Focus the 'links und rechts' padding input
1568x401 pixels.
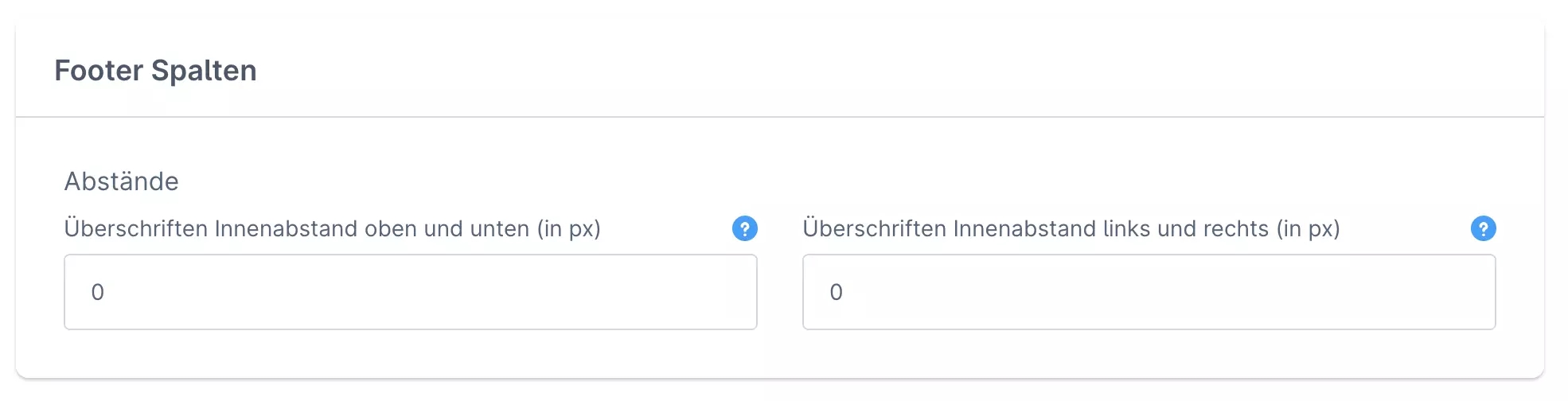coord(1149,292)
